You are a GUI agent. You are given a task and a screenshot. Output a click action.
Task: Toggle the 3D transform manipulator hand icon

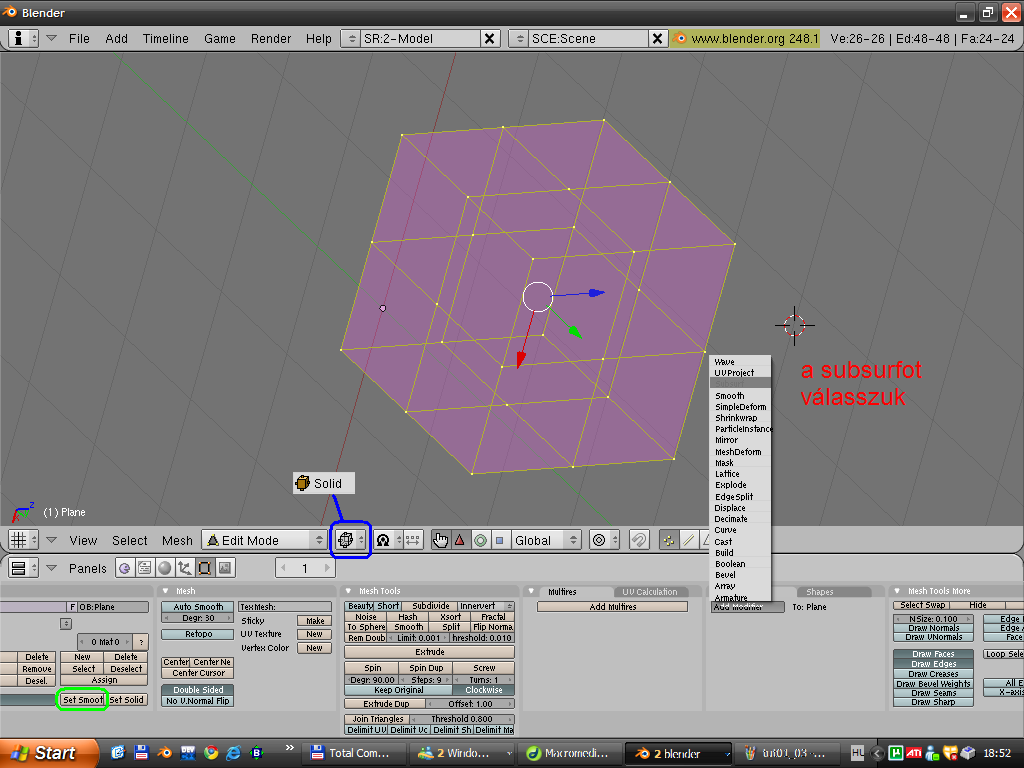(440, 540)
